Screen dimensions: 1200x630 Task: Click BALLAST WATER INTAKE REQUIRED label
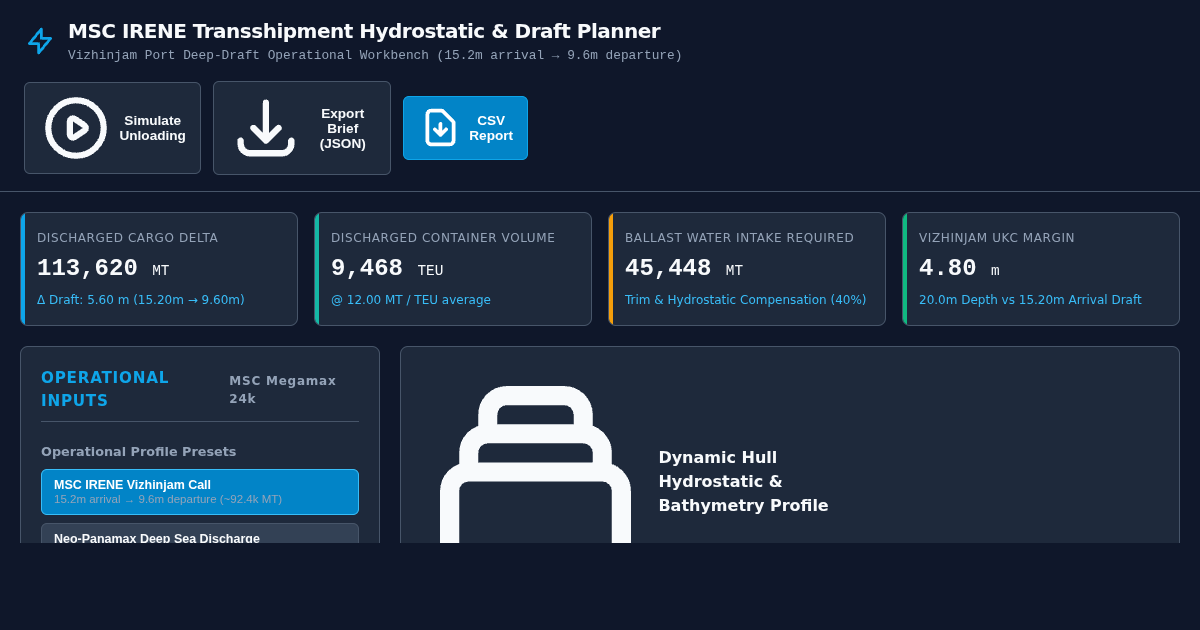click(x=739, y=238)
